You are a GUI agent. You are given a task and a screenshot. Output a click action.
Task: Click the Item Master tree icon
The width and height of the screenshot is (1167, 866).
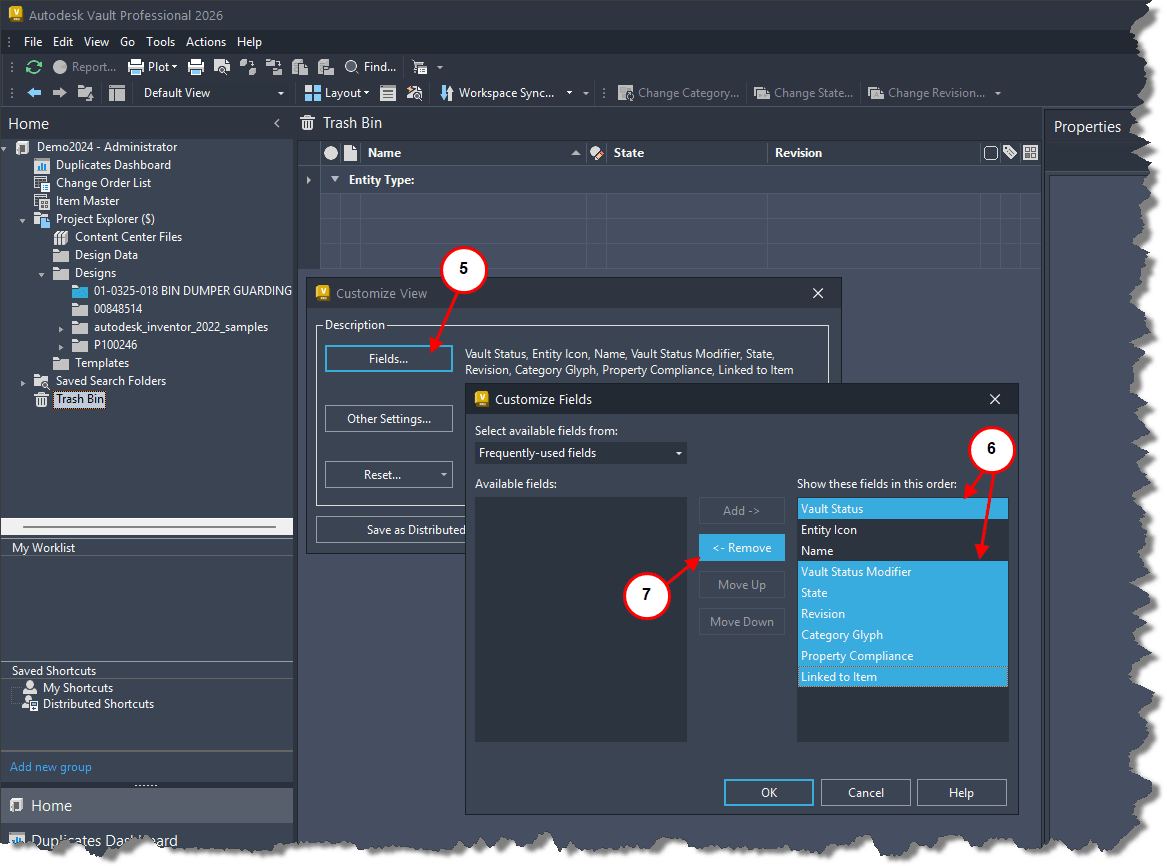[x=42, y=201]
